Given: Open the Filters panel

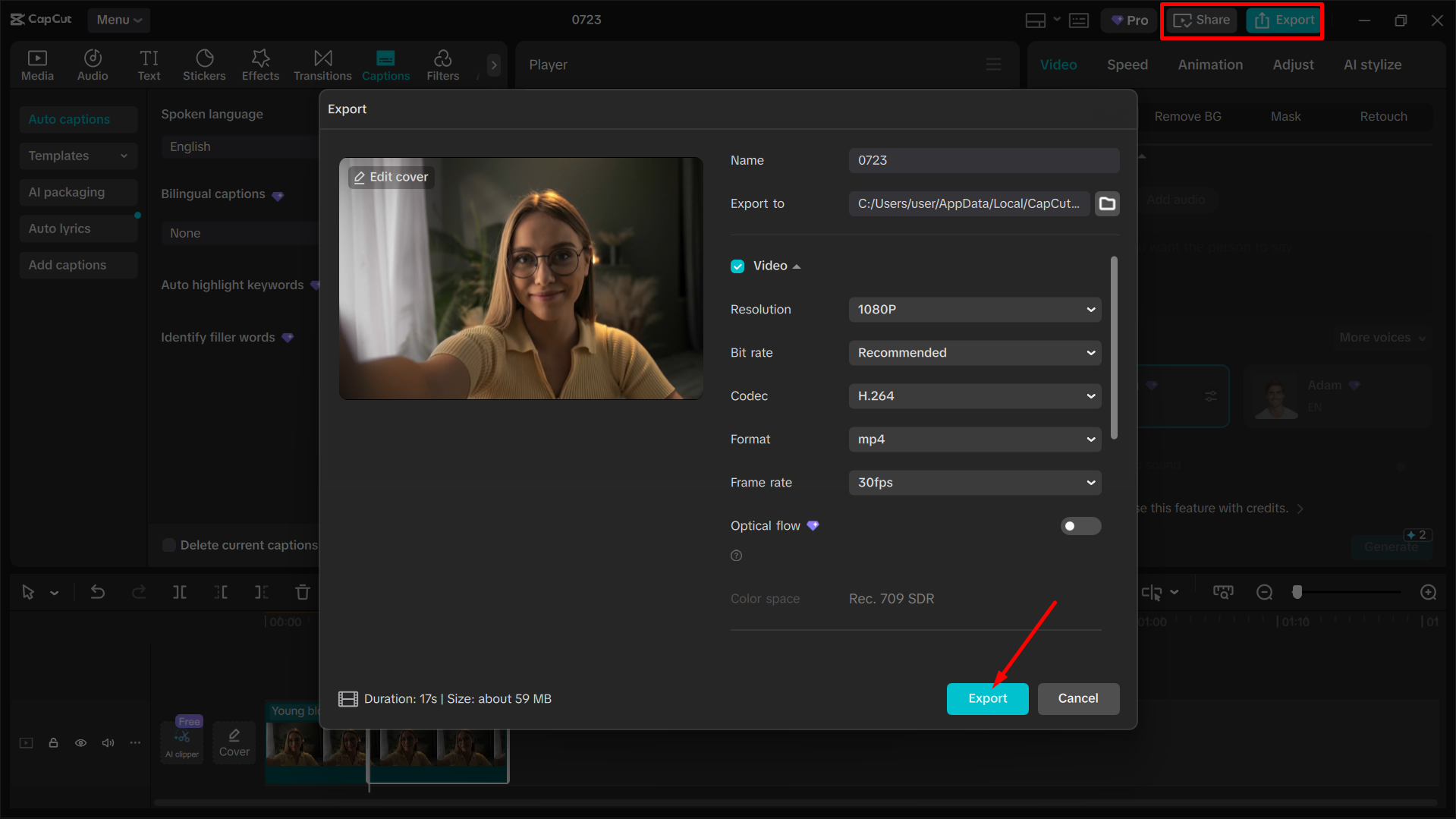Looking at the screenshot, I should point(442,65).
